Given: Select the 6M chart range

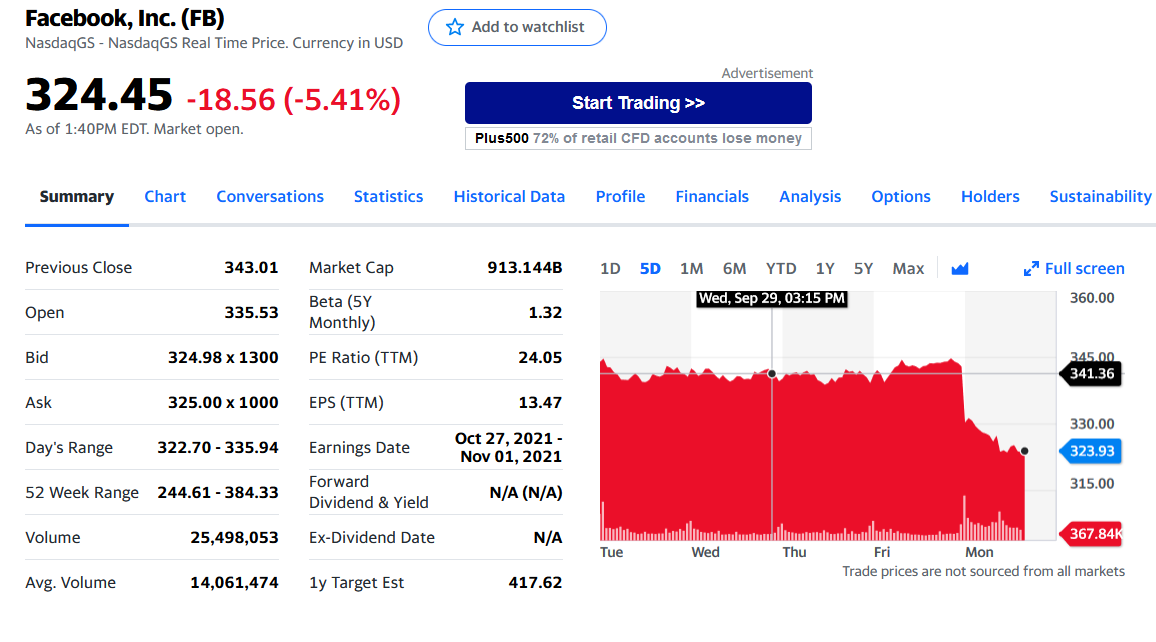Looking at the screenshot, I should coord(734,269).
